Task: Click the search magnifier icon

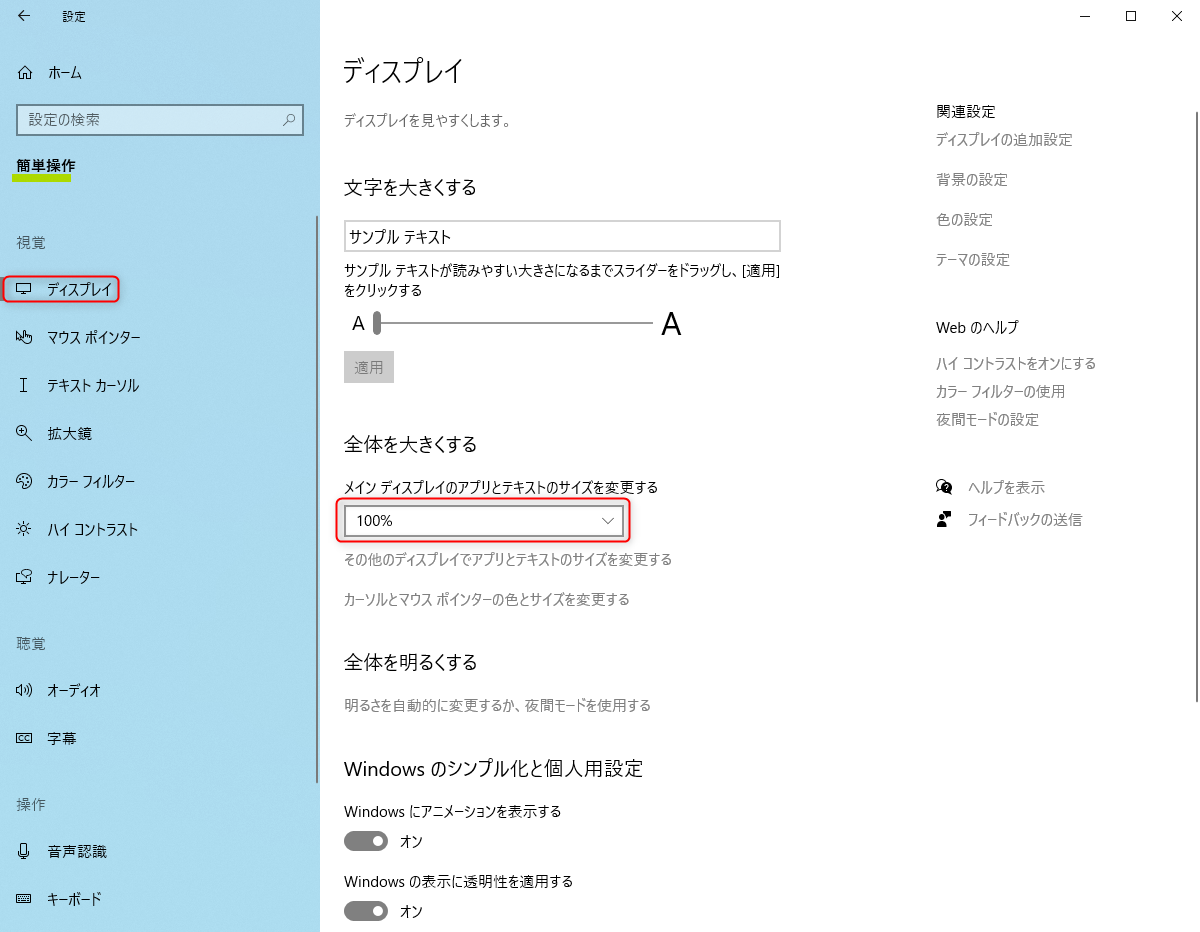Action: pyautogui.click(x=289, y=119)
